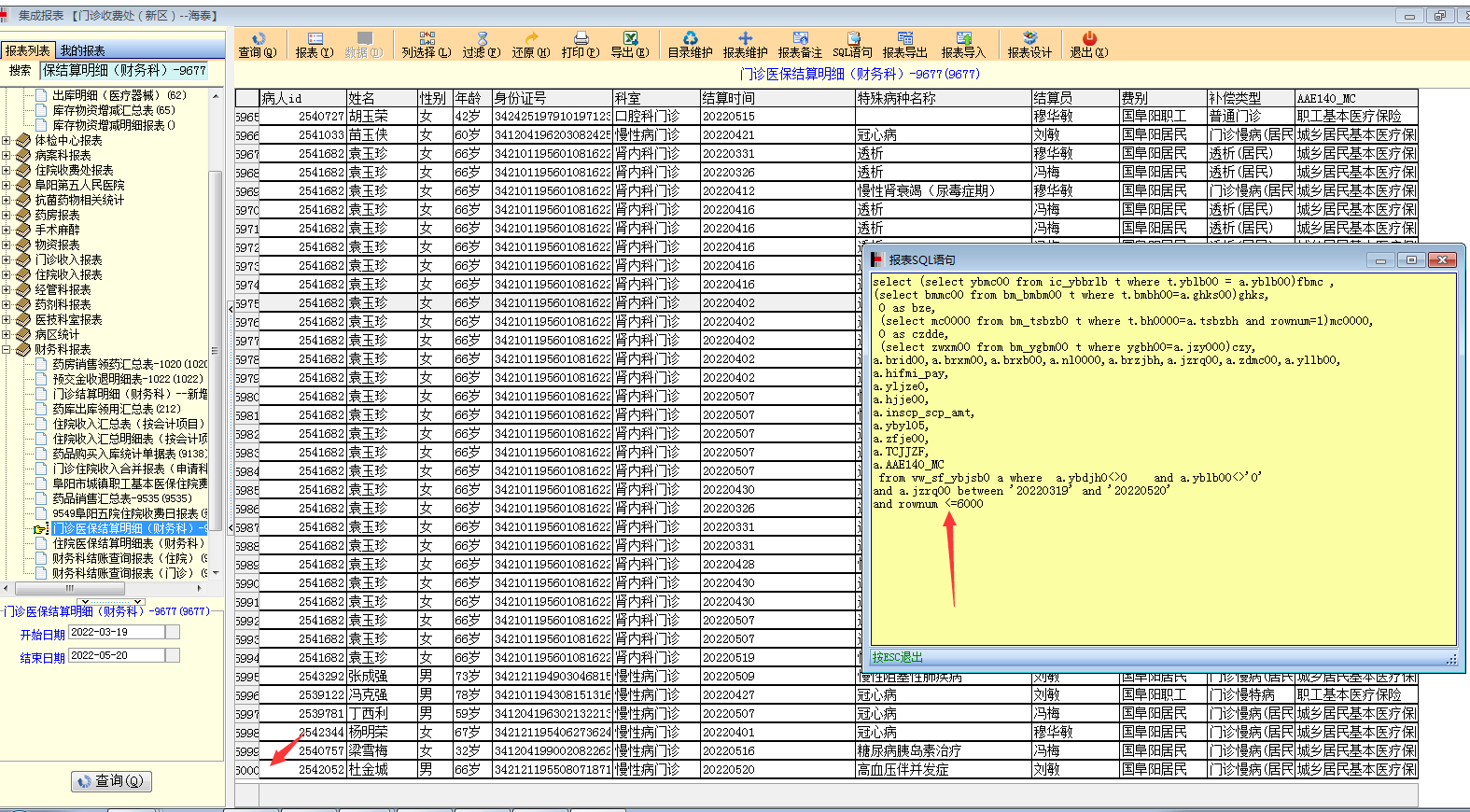The height and width of the screenshot is (812, 1470).
Task: Open the SQL语句 toolbar icon
Action: coord(853,39)
